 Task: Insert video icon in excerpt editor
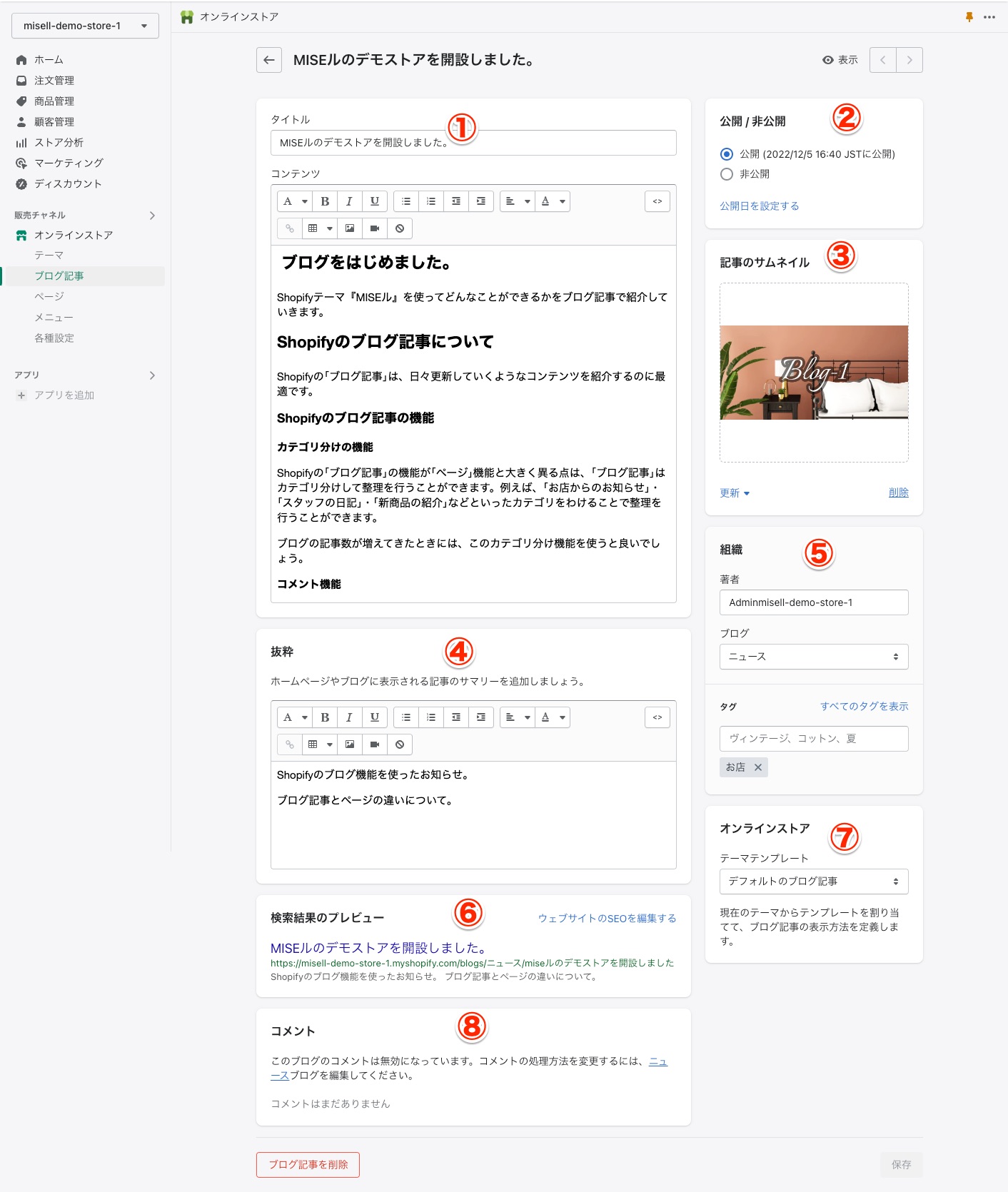[375, 744]
